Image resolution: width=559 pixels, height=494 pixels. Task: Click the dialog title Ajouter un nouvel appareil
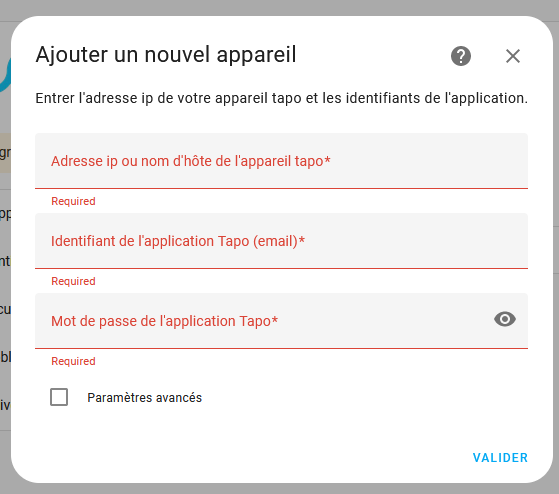tap(166, 55)
